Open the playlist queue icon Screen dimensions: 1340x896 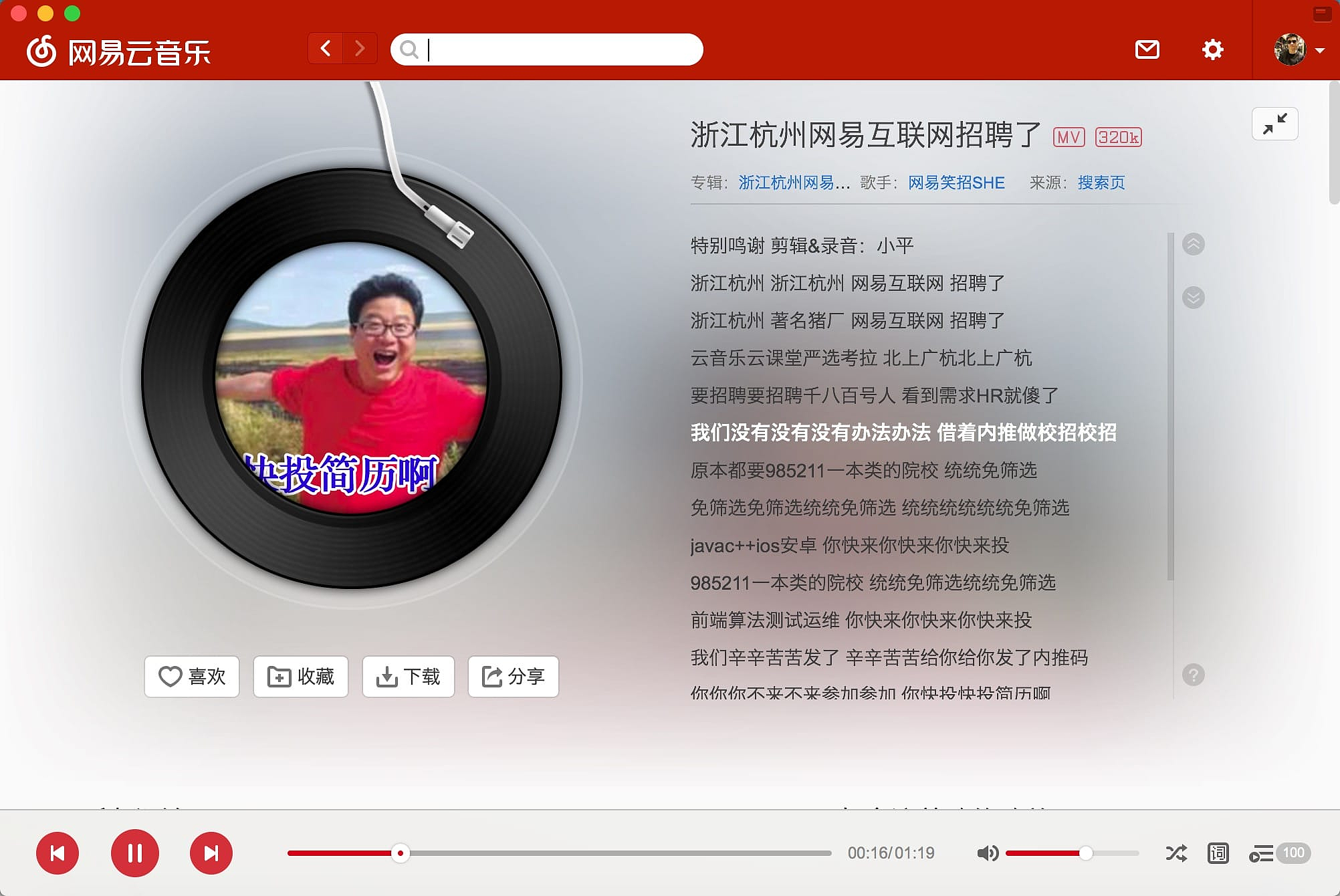[x=1261, y=854]
